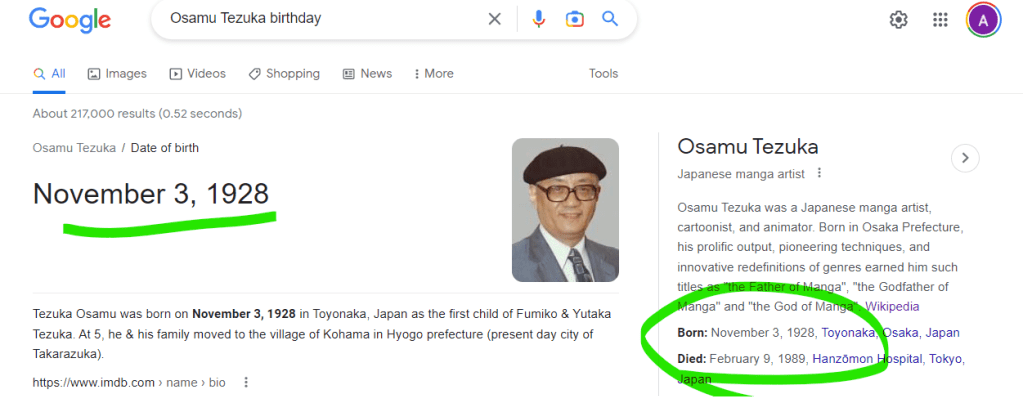Go to the Shopping tab
This screenshot has height=412, width=1023.
coord(284,73)
